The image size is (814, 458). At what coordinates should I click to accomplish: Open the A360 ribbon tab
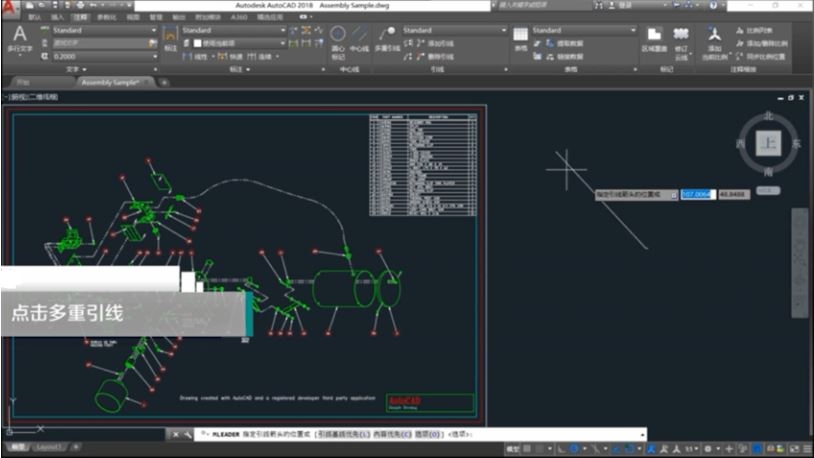239,17
